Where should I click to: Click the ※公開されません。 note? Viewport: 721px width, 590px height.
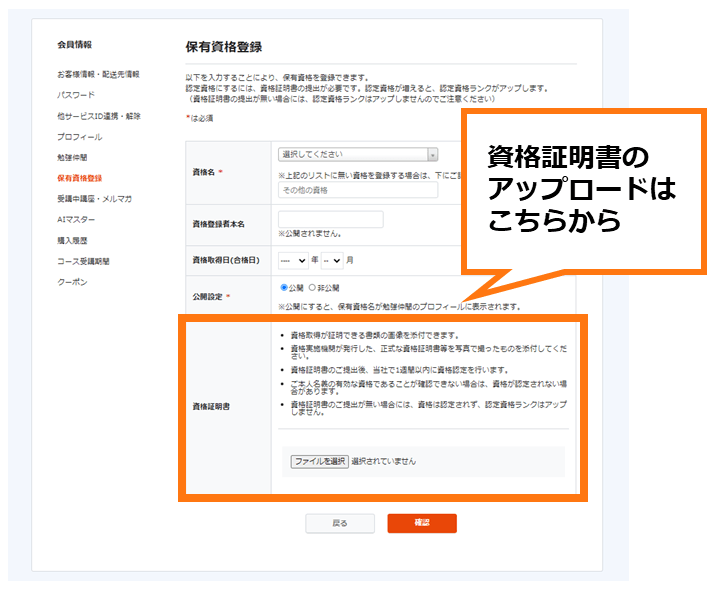pos(310,234)
